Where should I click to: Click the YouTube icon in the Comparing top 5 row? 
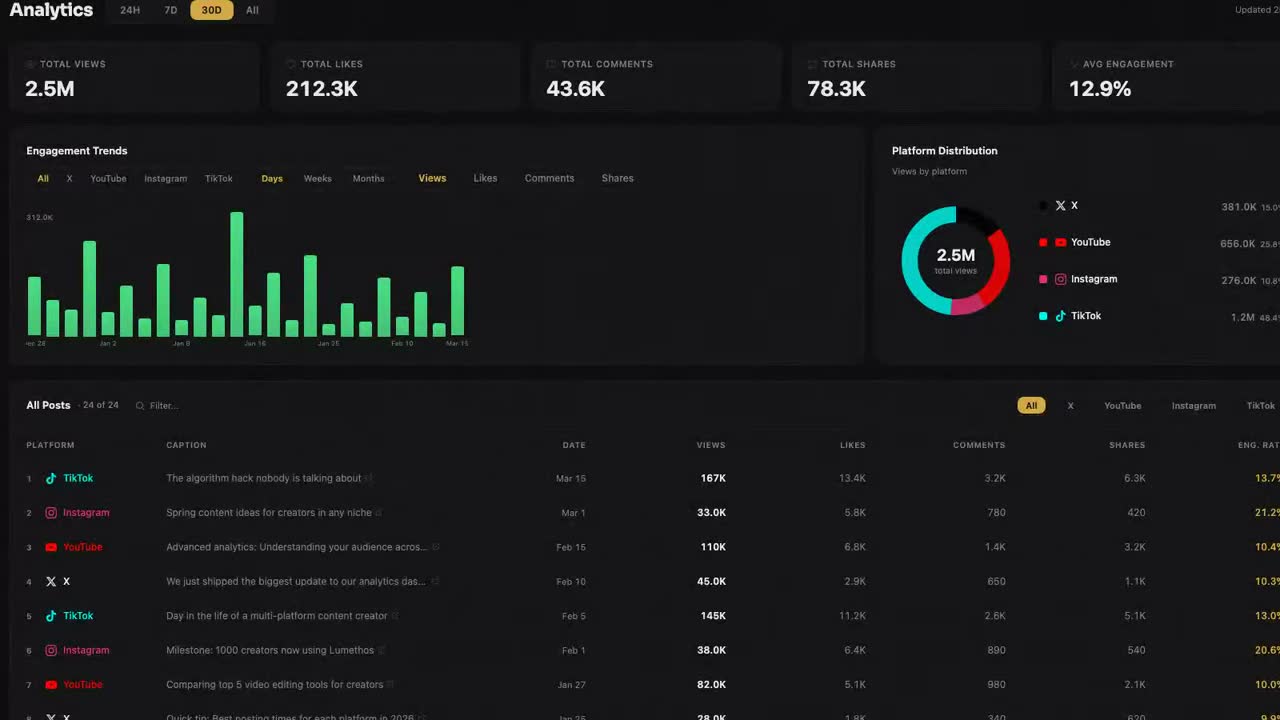tap(51, 685)
